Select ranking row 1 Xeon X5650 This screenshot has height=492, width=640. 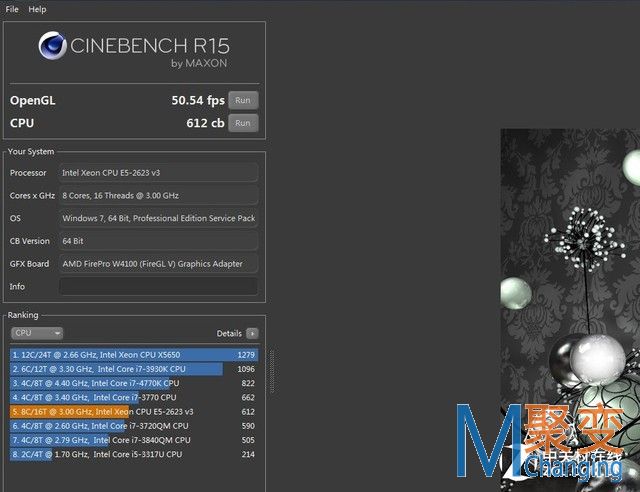[134, 355]
